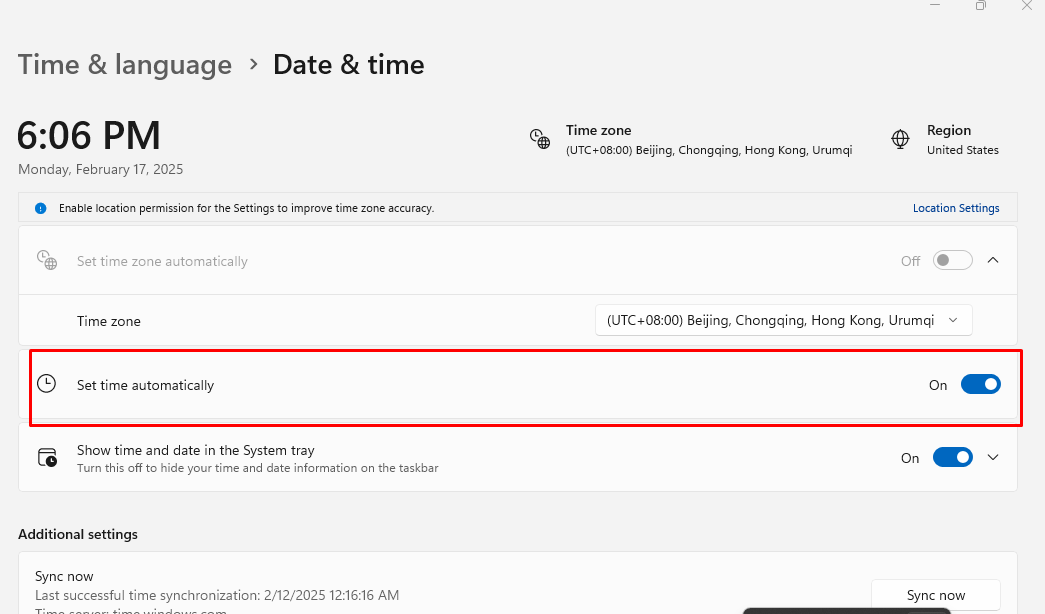Enable Set time zone automatically

pos(951,259)
